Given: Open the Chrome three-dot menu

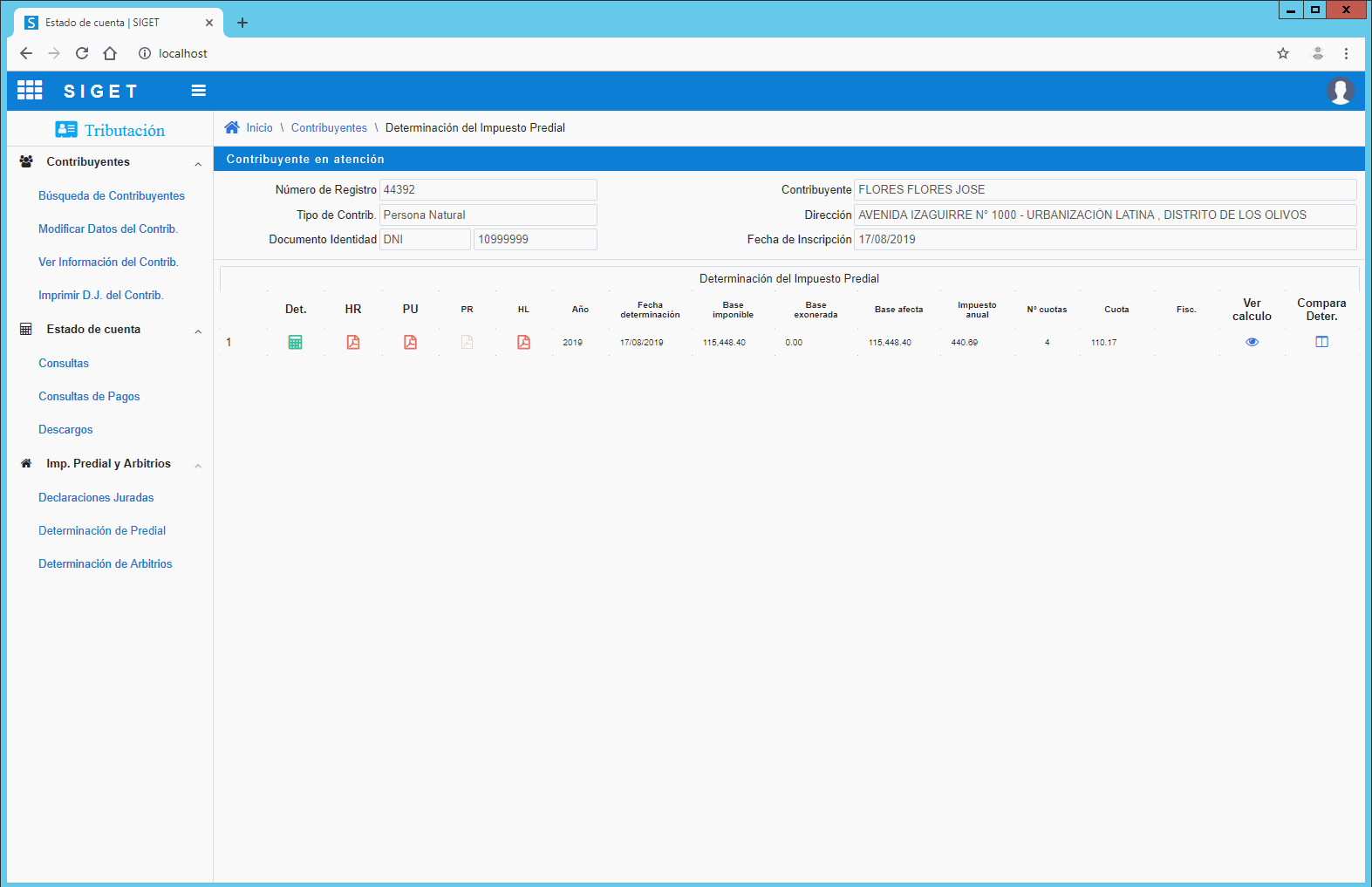Looking at the screenshot, I should pyautogui.click(x=1346, y=53).
